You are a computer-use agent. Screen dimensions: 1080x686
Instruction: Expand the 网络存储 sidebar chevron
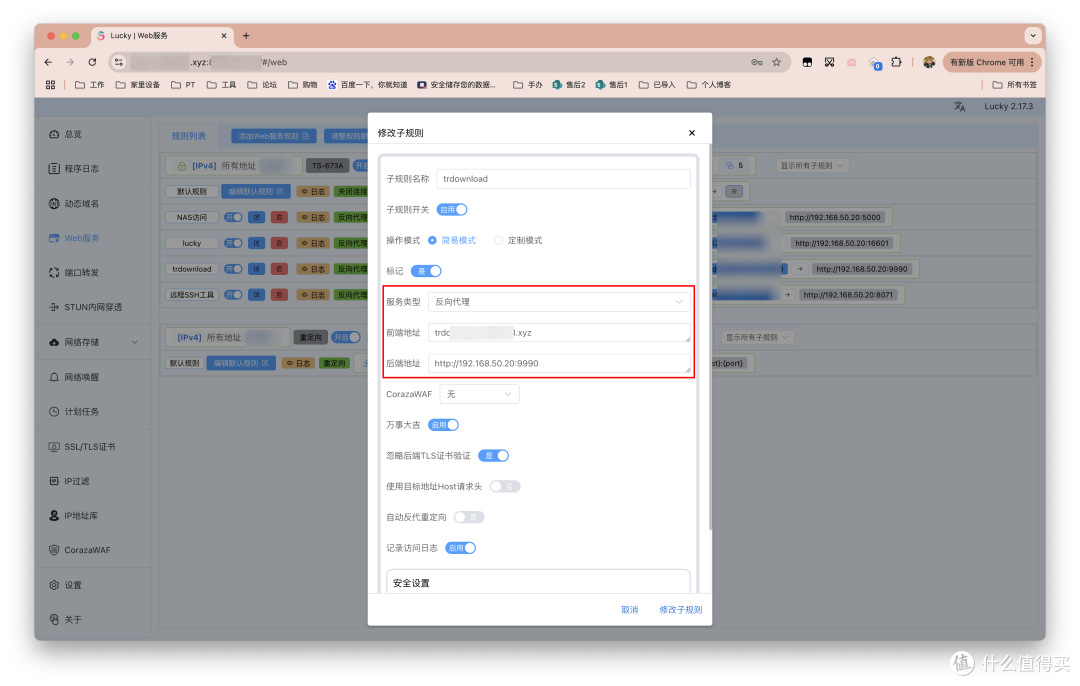pyautogui.click(x=134, y=342)
